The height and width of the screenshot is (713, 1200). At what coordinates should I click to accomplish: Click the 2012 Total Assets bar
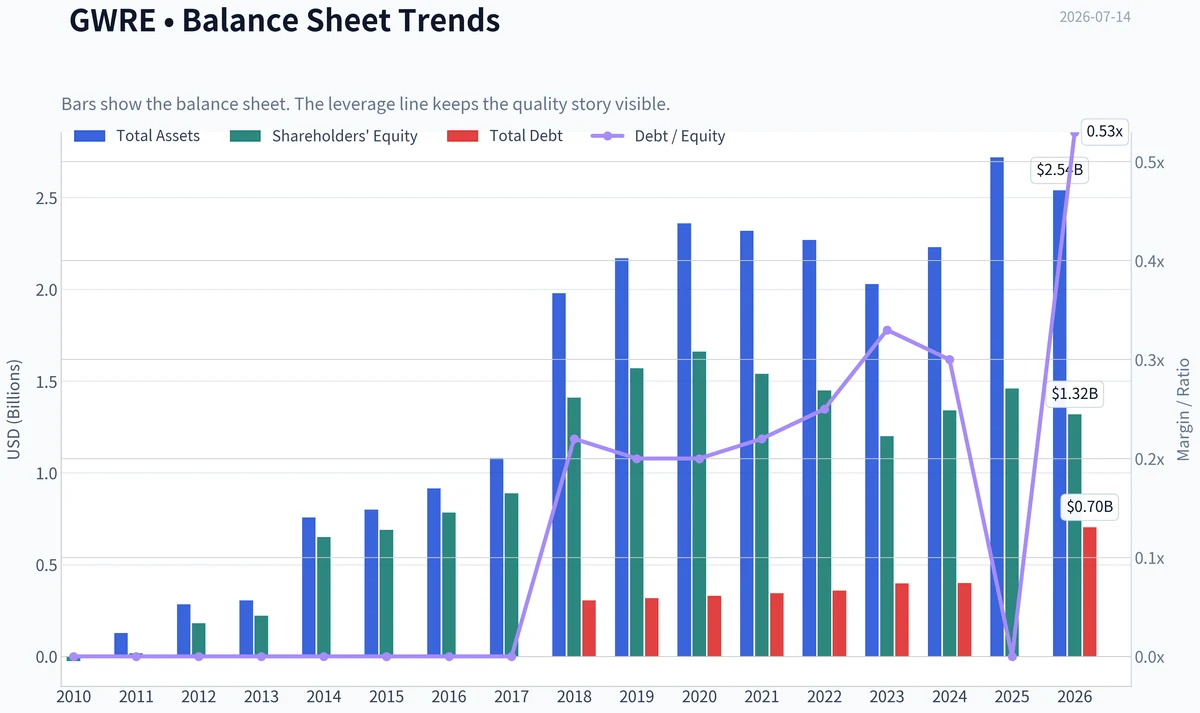(184, 631)
